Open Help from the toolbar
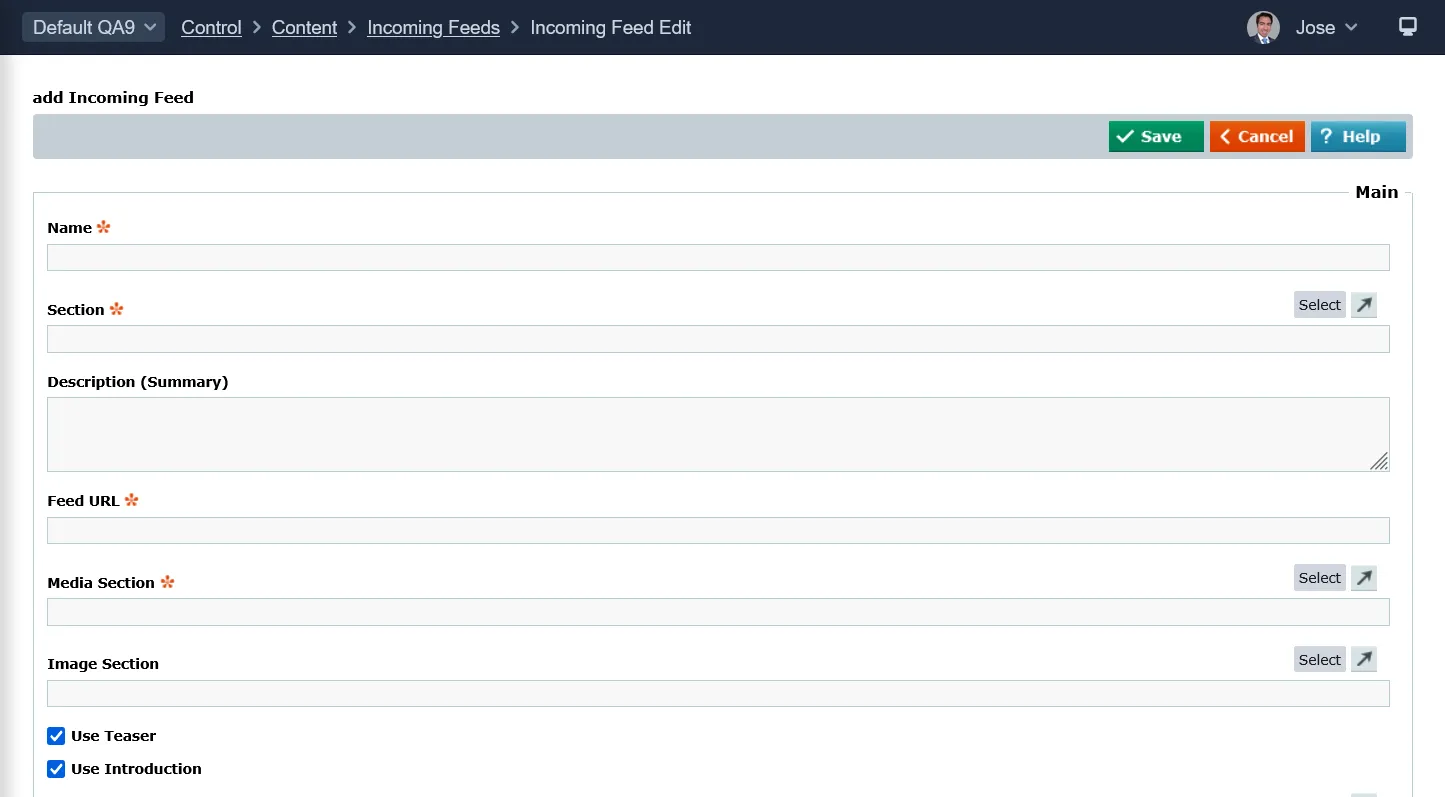 click(x=1357, y=137)
